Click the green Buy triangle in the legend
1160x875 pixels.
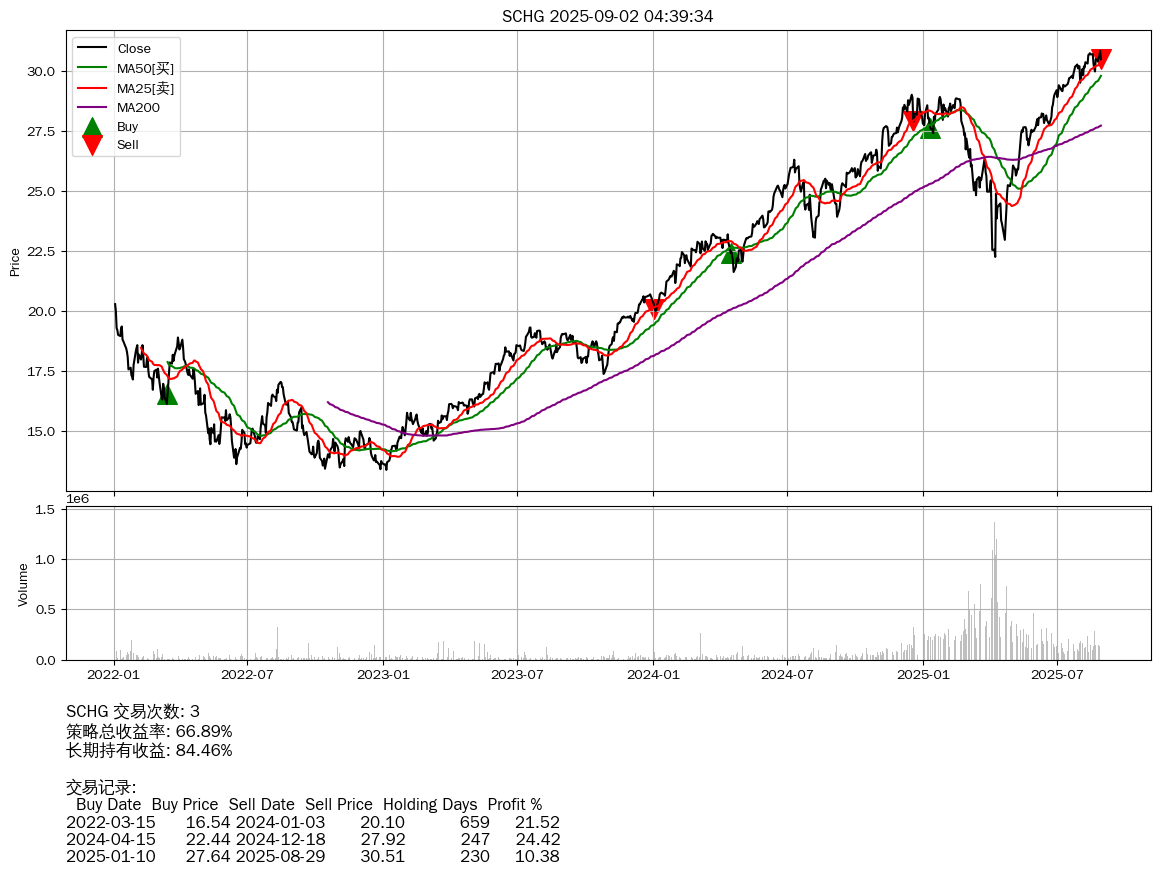(92, 127)
